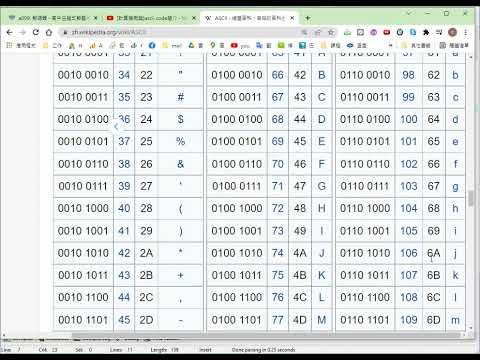Click the lowercase g cell
The width and height of the screenshot is (480, 360).
[455, 186]
